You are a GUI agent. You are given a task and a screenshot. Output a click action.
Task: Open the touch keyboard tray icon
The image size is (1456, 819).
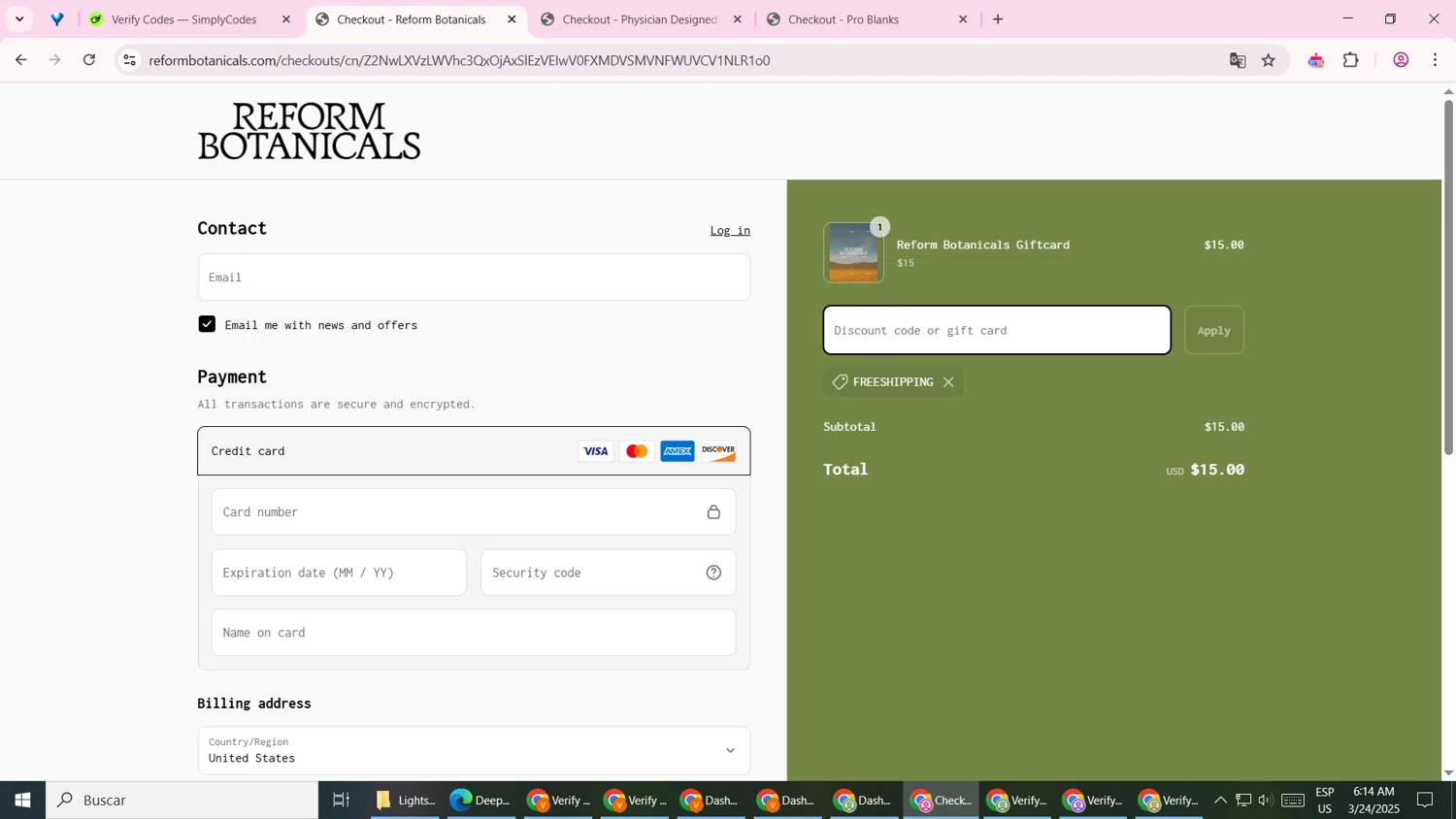tap(1292, 801)
